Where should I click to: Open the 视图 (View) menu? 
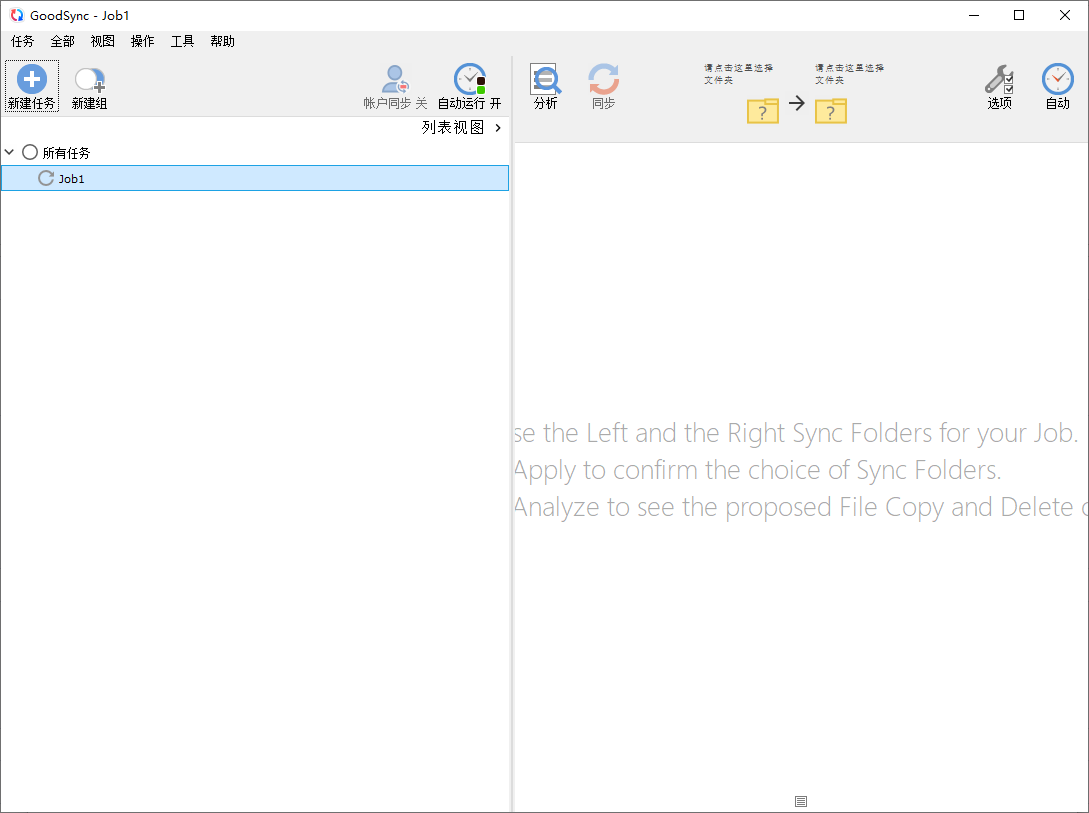click(x=102, y=41)
